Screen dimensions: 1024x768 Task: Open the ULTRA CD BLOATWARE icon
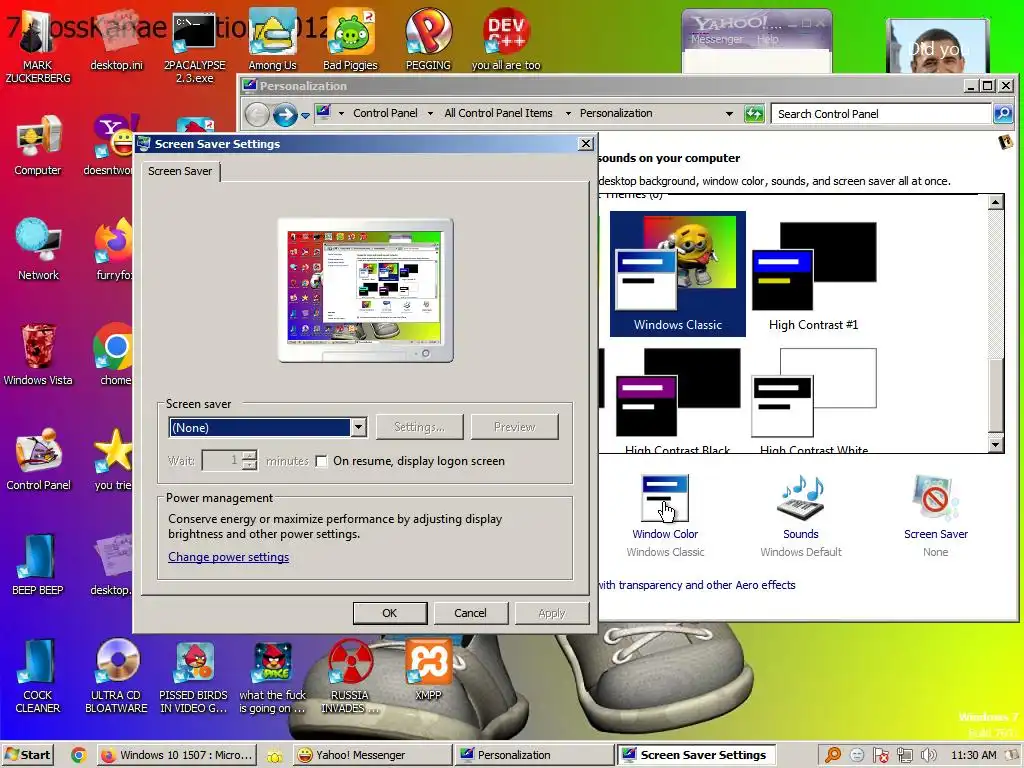click(116, 676)
